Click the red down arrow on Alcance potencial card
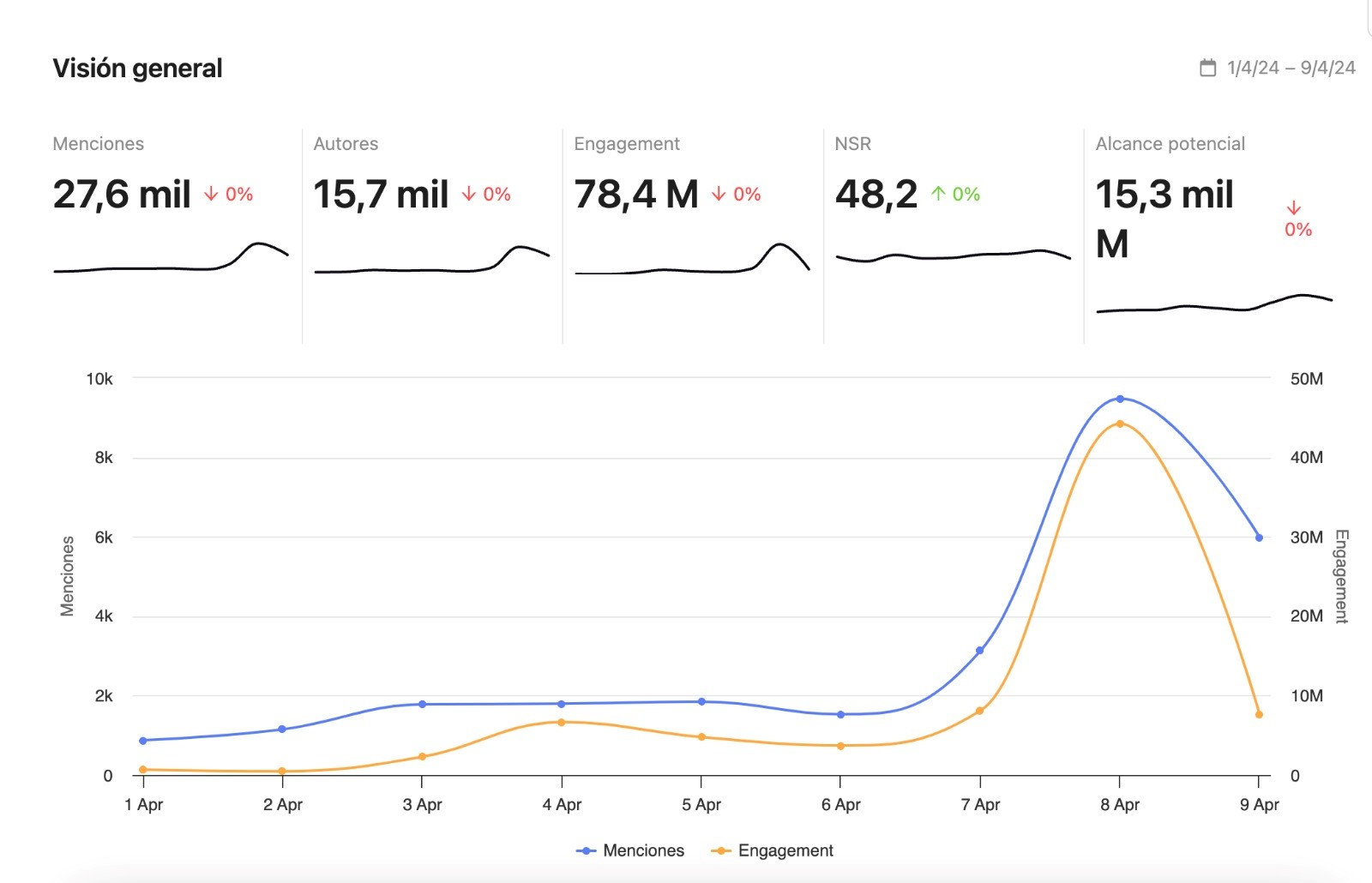Screen dimensions: 1372x883 pos(1294,208)
